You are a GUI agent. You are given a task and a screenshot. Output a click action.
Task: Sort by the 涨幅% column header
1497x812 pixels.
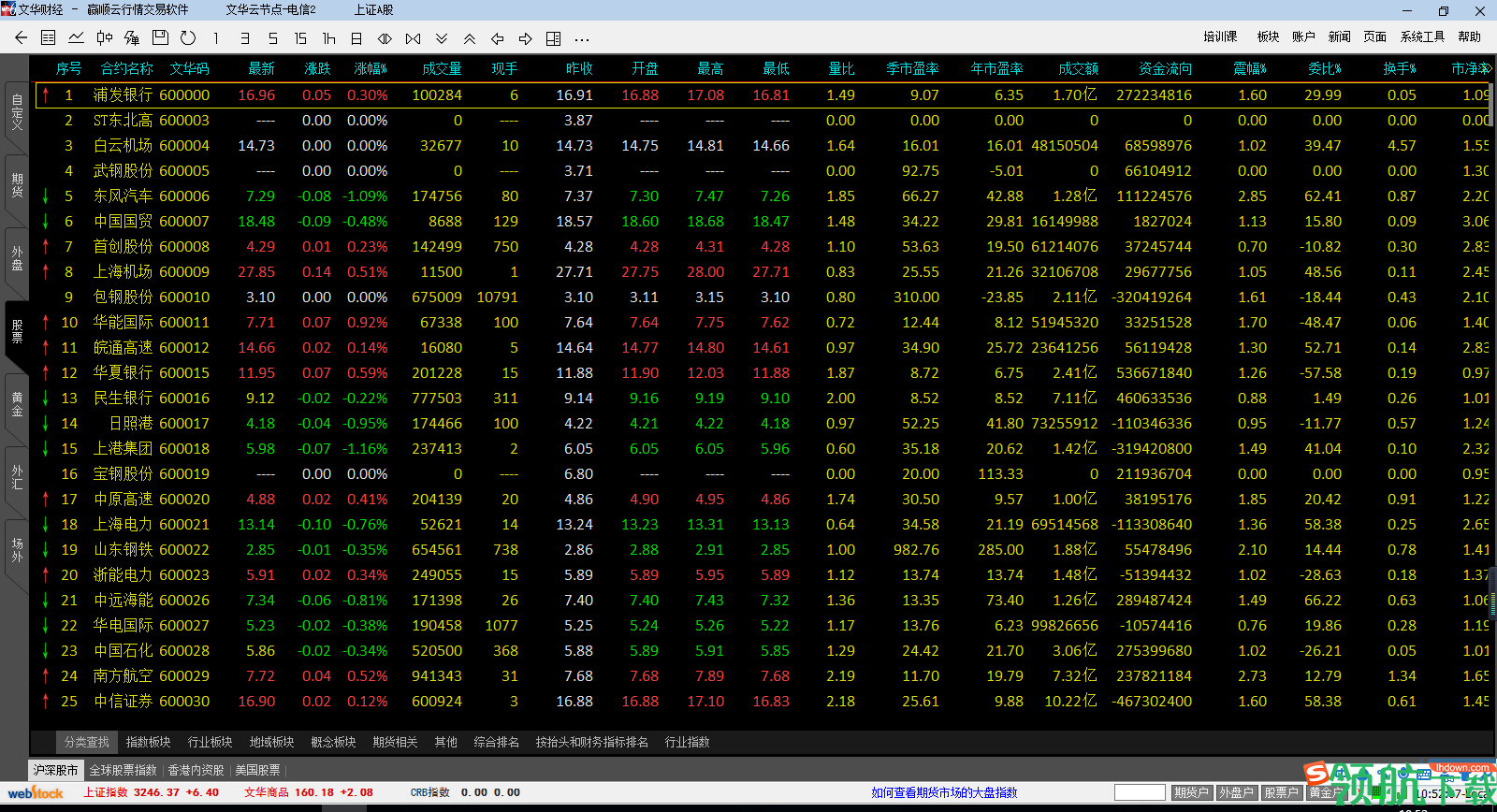370,68
